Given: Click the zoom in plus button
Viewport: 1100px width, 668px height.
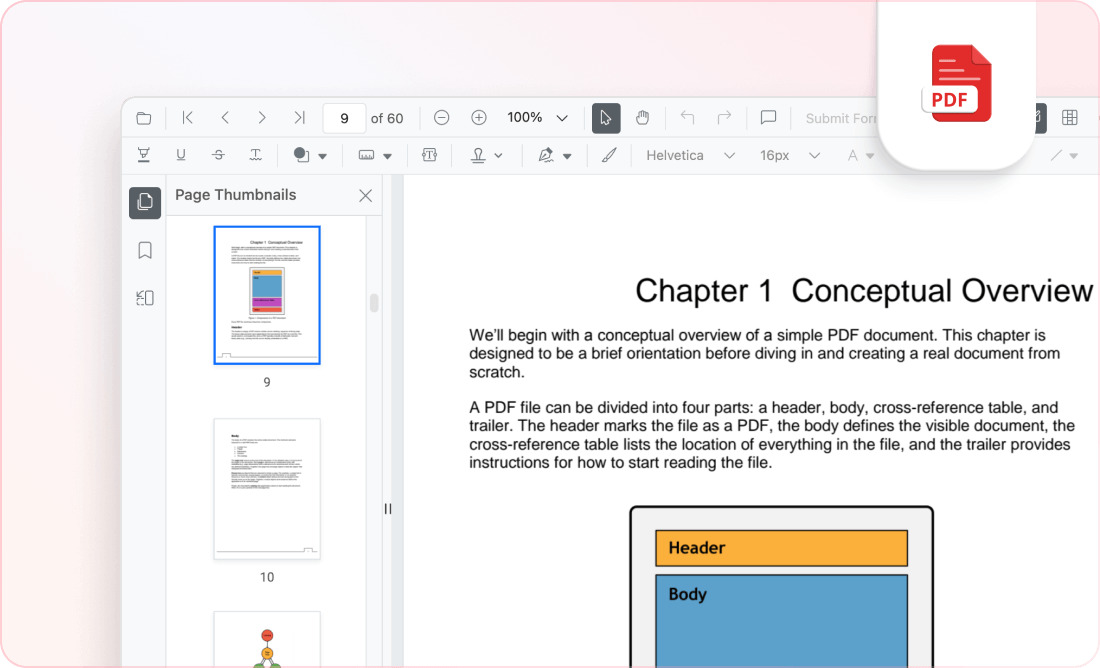Looking at the screenshot, I should (479, 118).
